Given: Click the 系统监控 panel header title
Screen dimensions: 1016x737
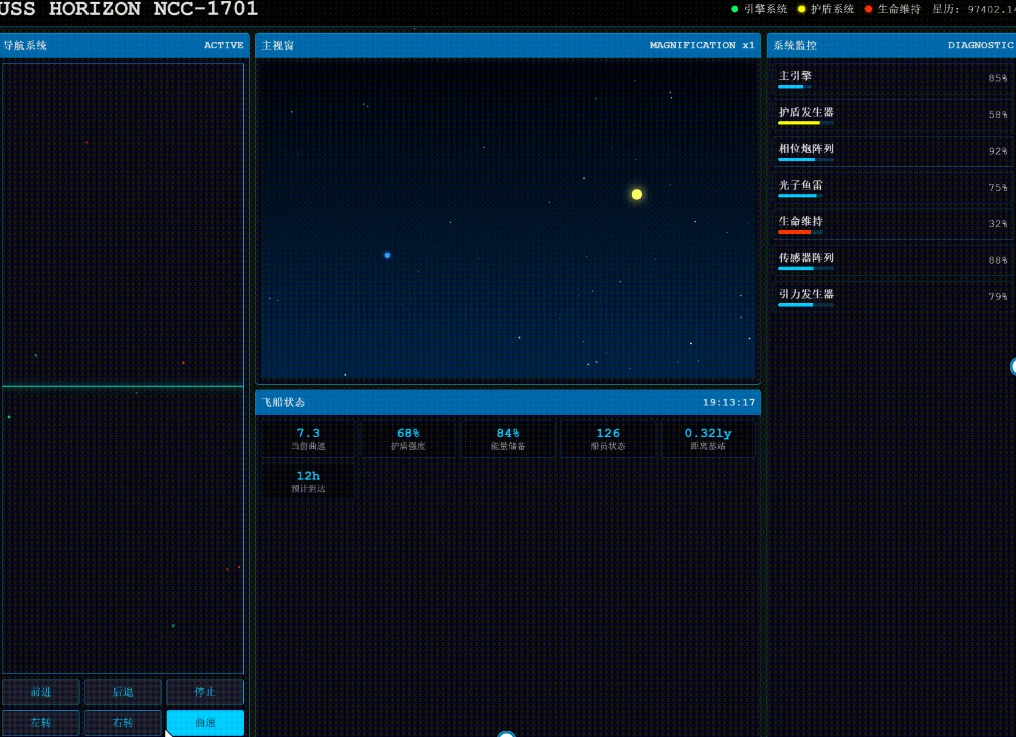Looking at the screenshot, I should [x=795, y=45].
